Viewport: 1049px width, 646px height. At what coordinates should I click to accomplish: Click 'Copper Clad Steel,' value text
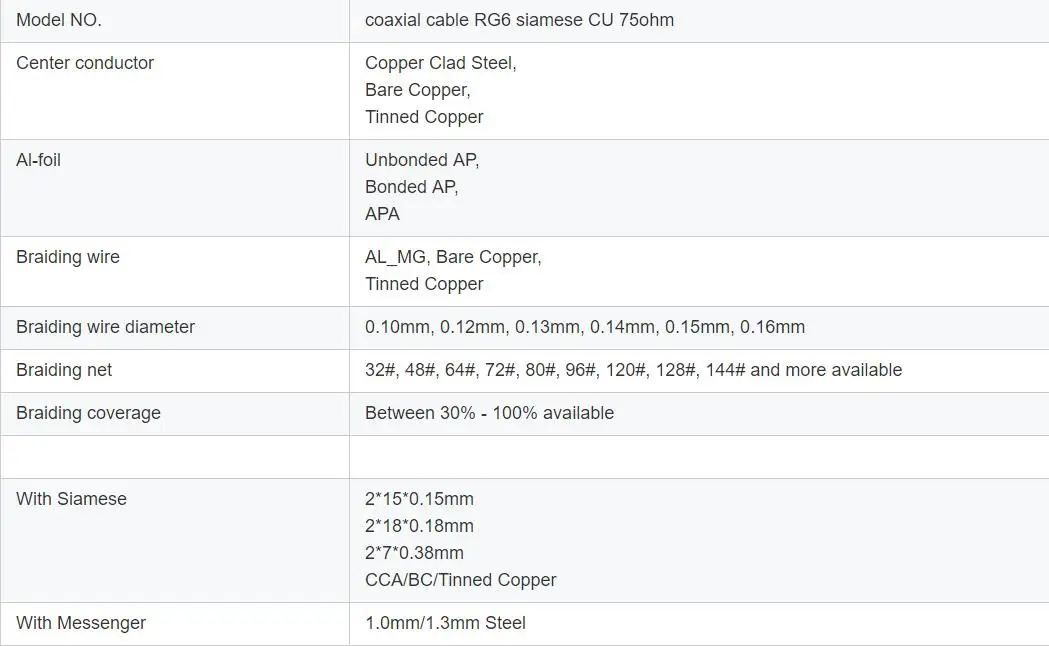click(x=440, y=63)
